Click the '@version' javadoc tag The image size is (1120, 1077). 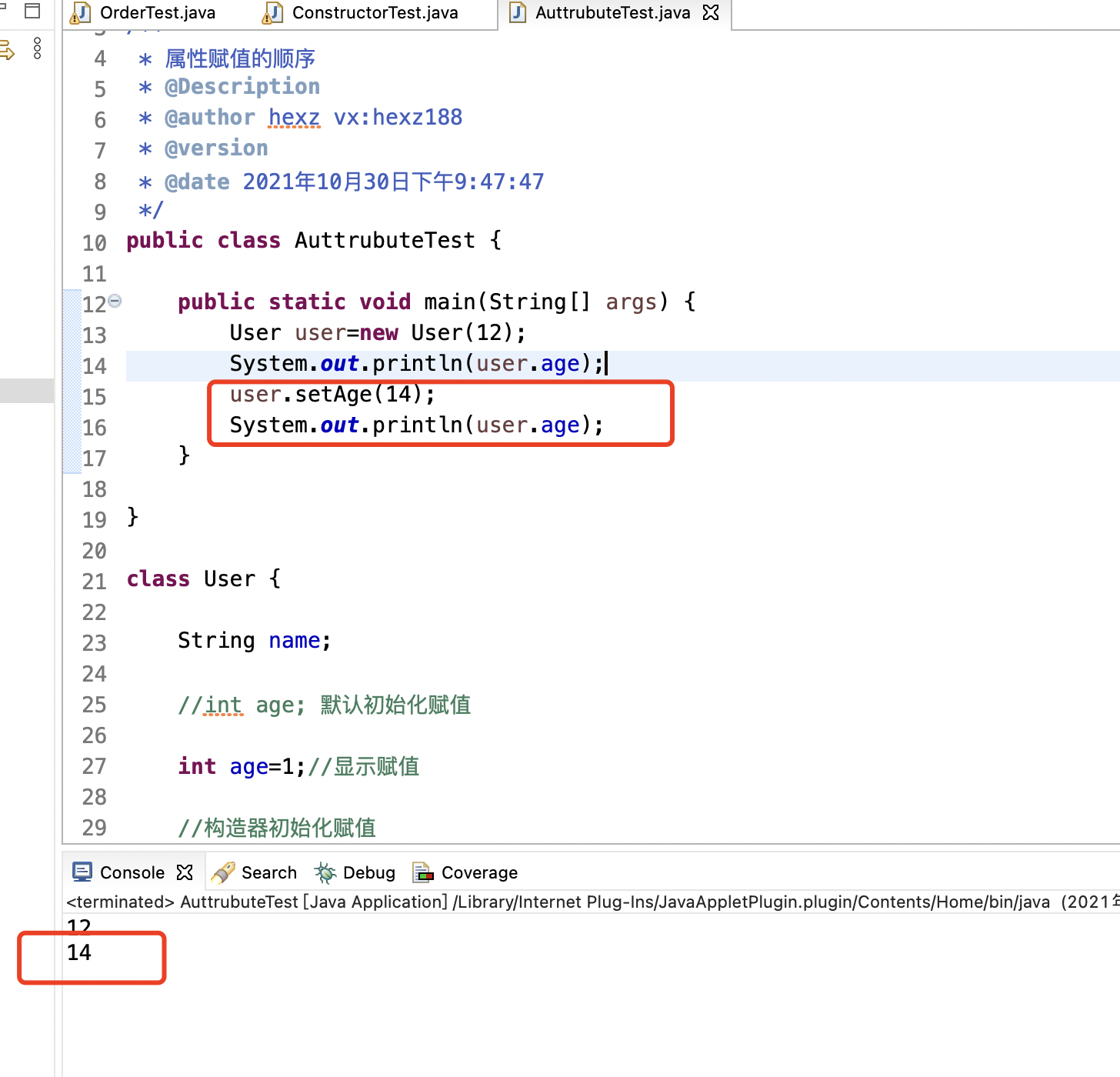[216, 148]
